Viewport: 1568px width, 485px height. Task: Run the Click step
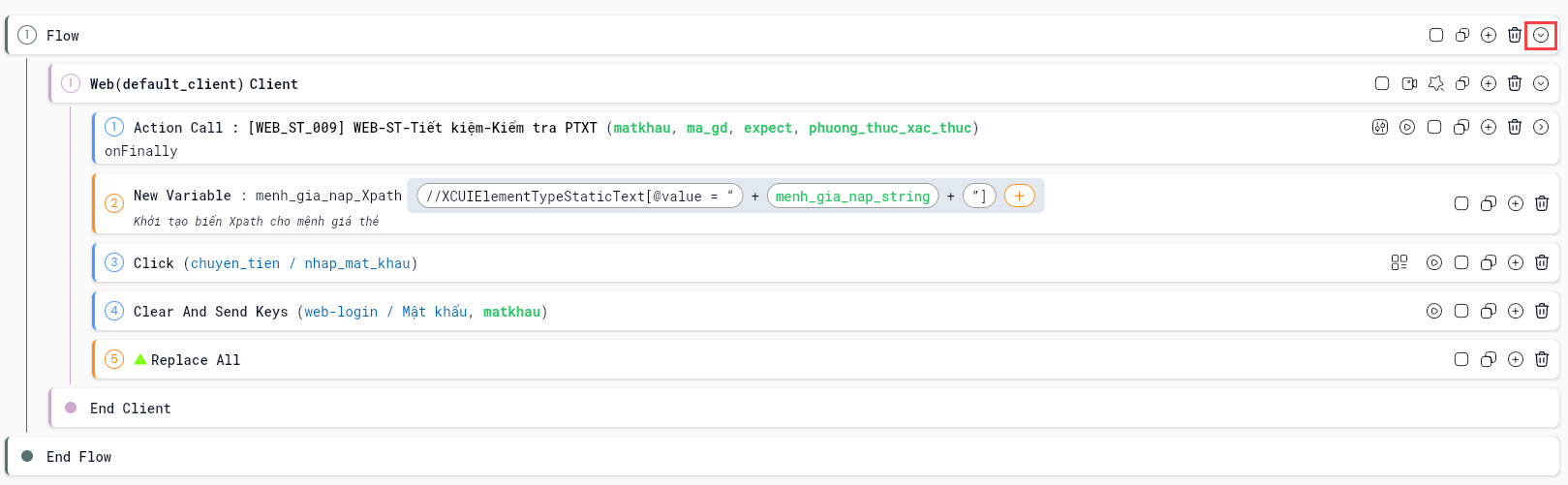click(1434, 262)
